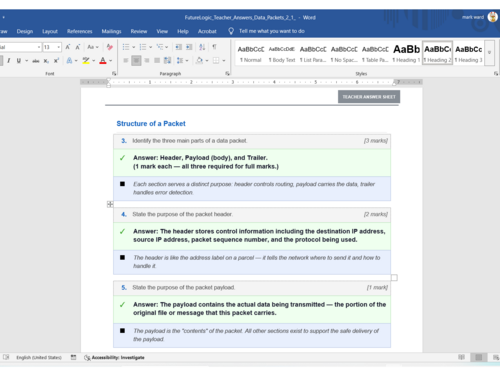Screen dimensions: 500x375
Task: Apply text effects and typography
Action: [x=69, y=61]
